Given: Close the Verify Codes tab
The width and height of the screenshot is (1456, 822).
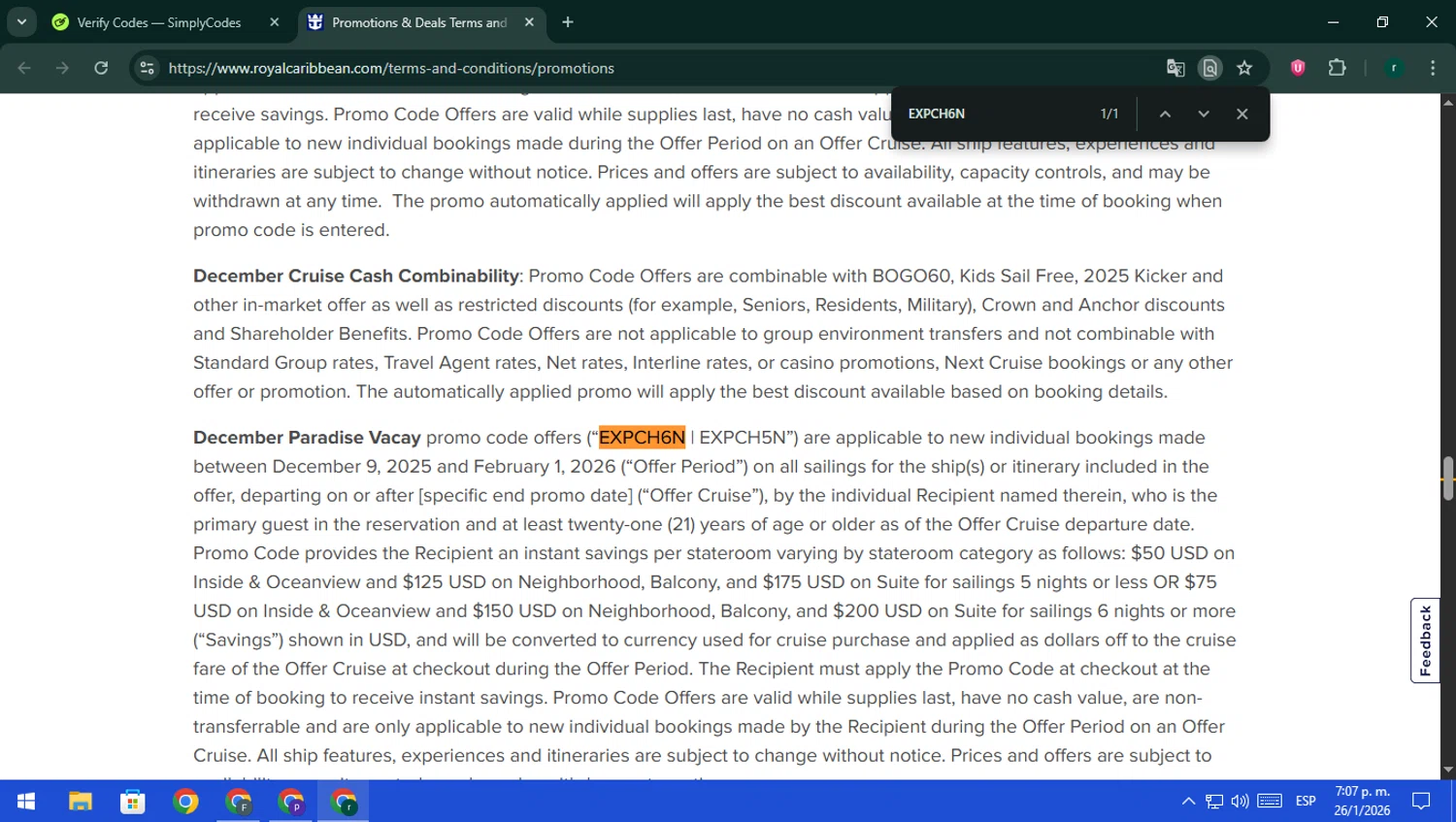Looking at the screenshot, I should pyautogui.click(x=275, y=22).
